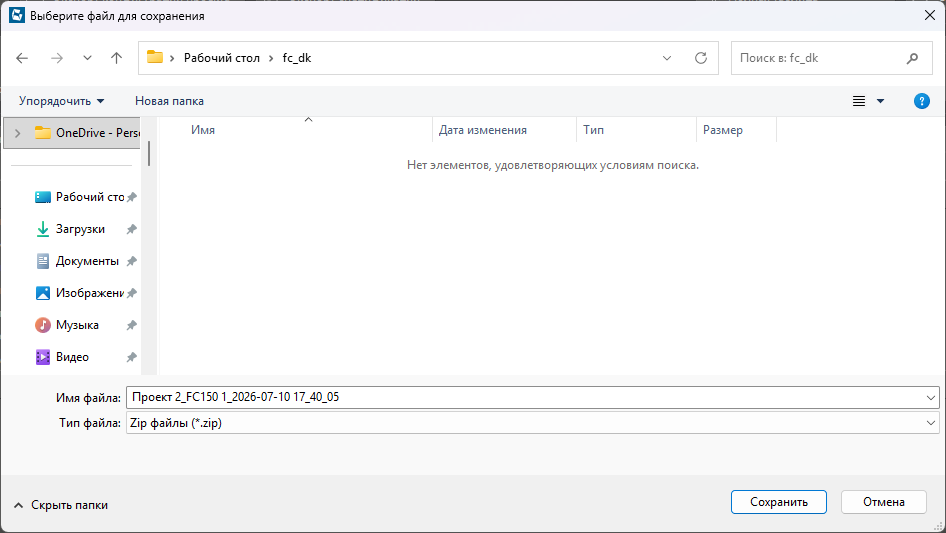This screenshot has height=533, width=946.
Task: Click the pin icon next to Музыка
Action: click(x=132, y=325)
